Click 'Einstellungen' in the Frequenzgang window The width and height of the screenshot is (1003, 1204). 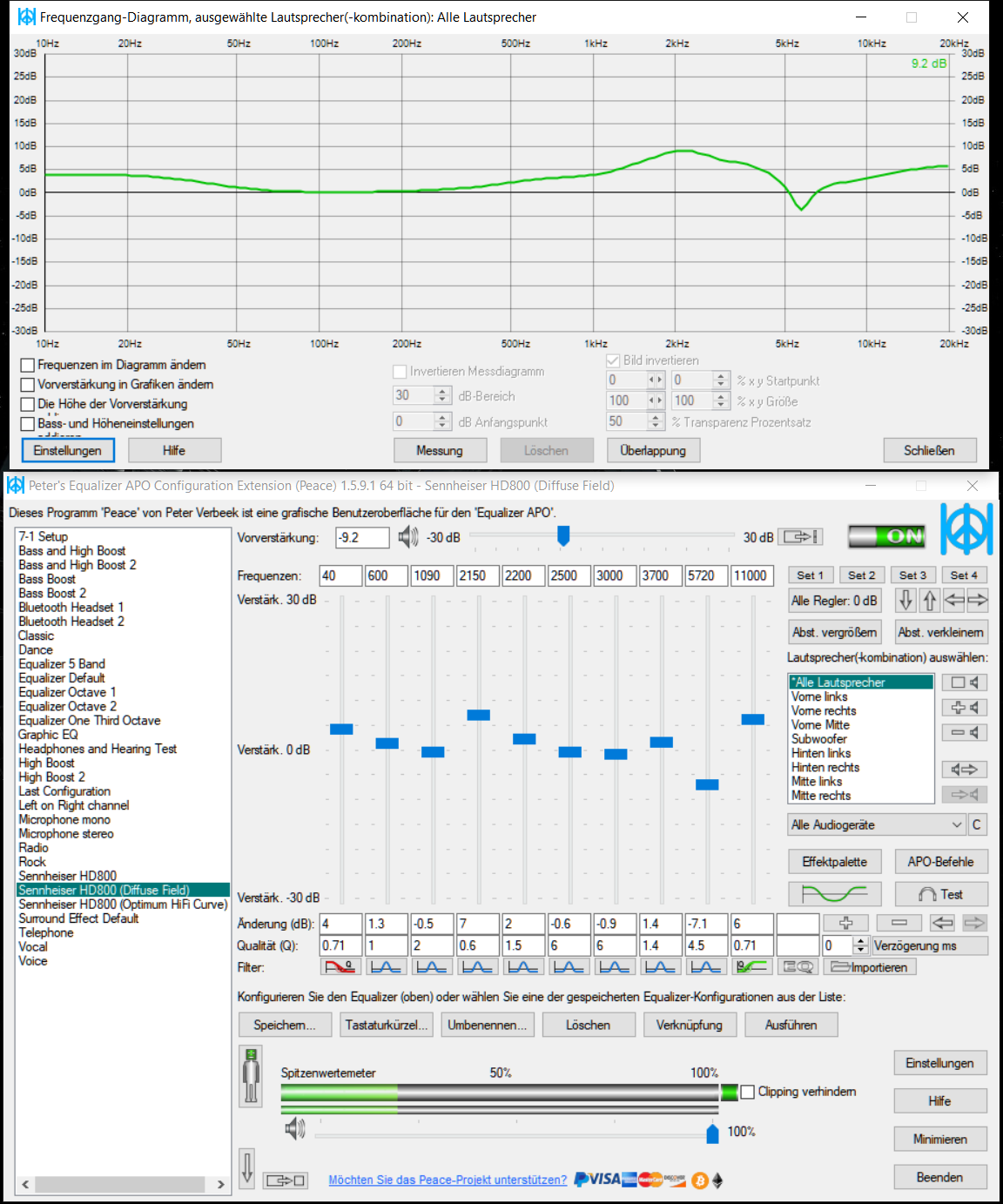point(68,450)
